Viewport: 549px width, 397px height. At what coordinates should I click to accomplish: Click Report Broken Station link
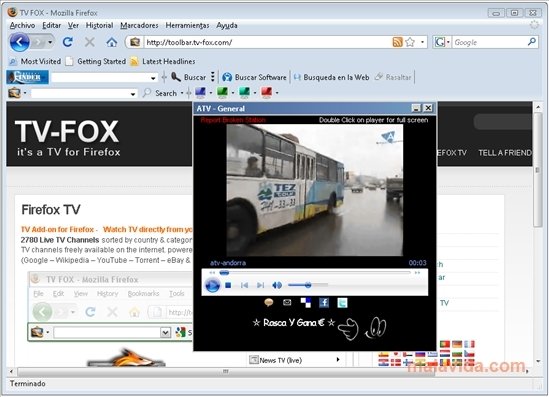tap(233, 120)
